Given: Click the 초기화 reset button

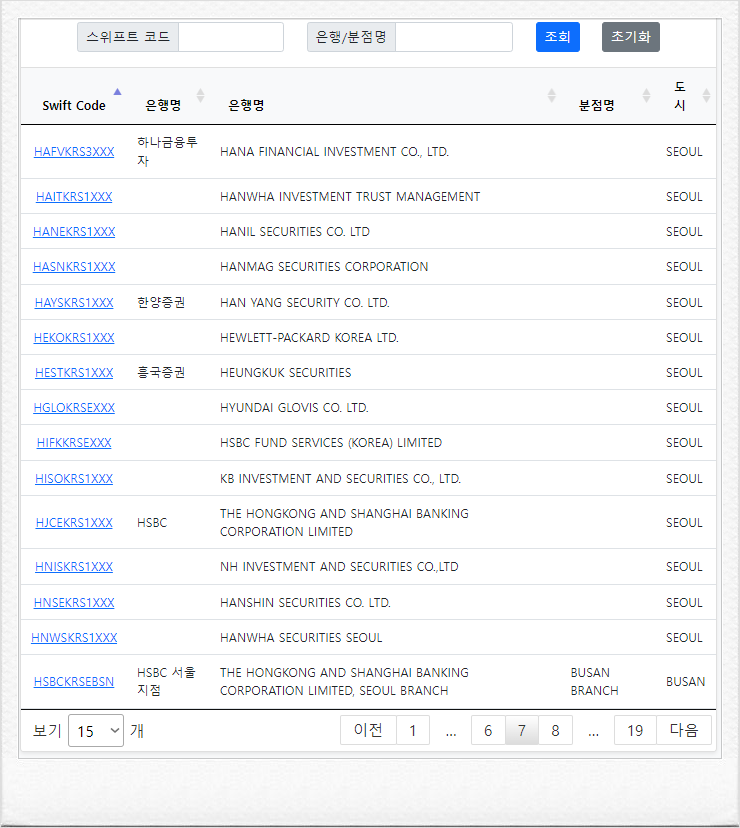Looking at the screenshot, I should click(631, 37).
